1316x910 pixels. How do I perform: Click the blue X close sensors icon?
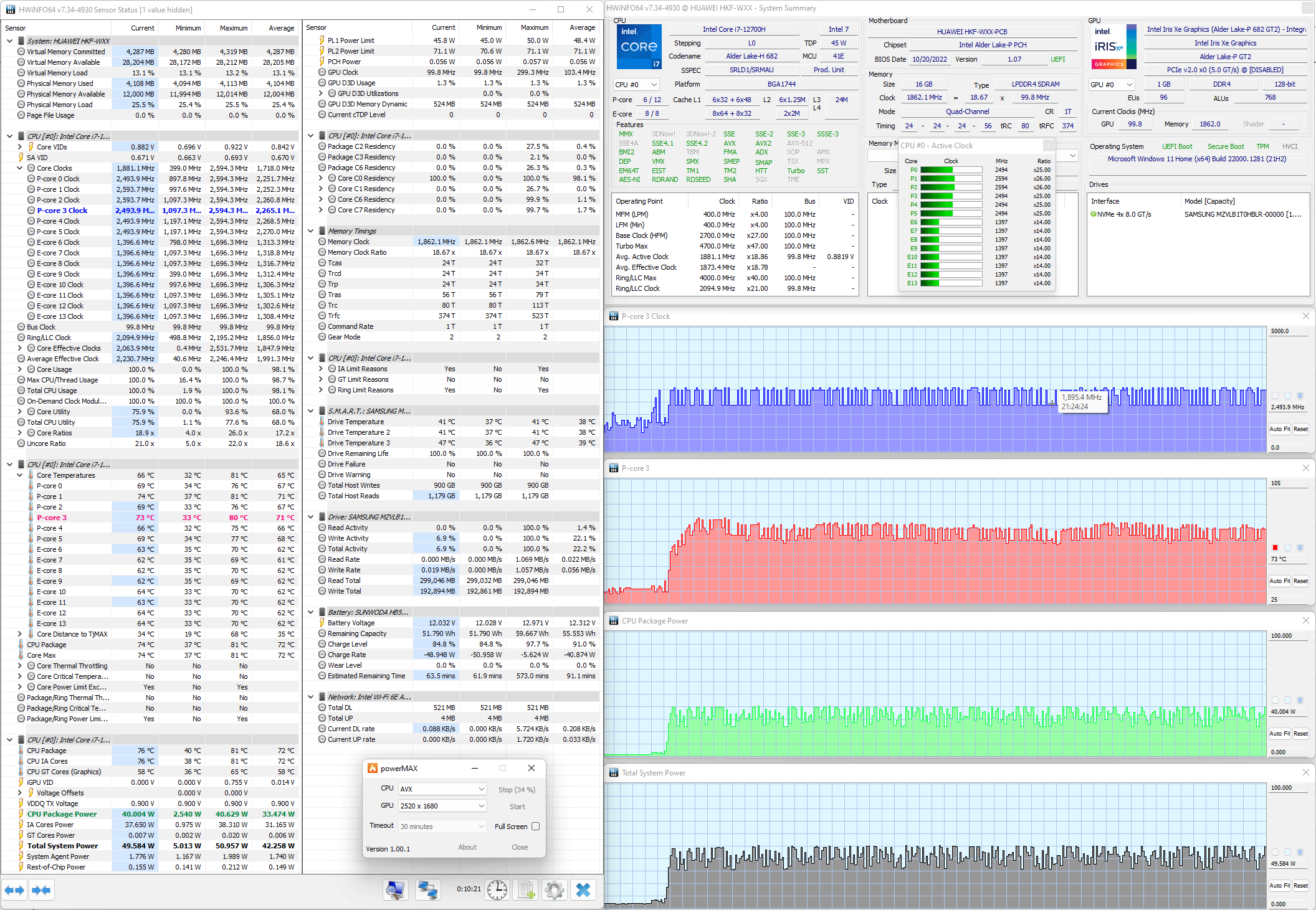583,890
